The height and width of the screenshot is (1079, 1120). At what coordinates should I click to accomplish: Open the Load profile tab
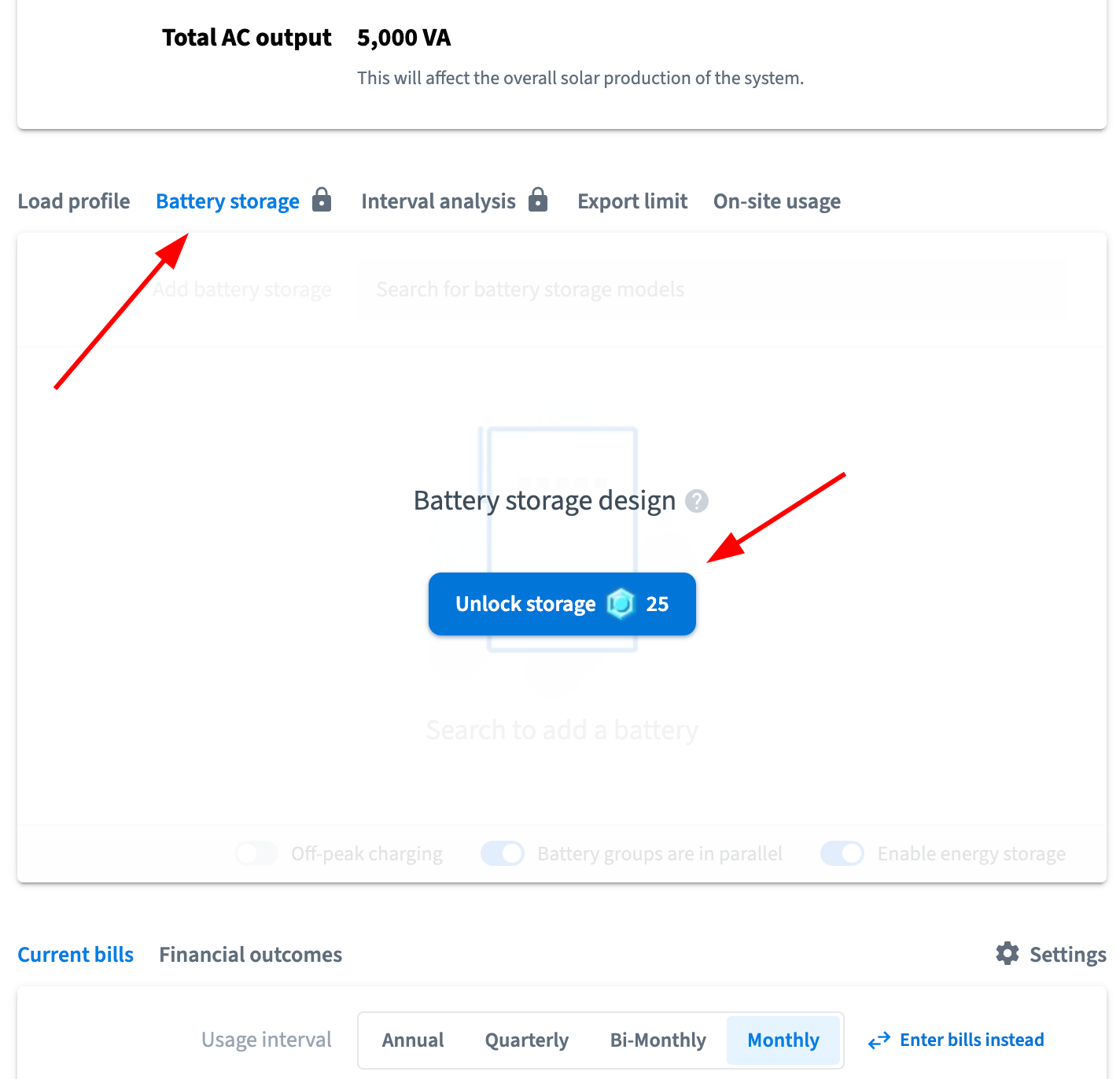coord(74,201)
